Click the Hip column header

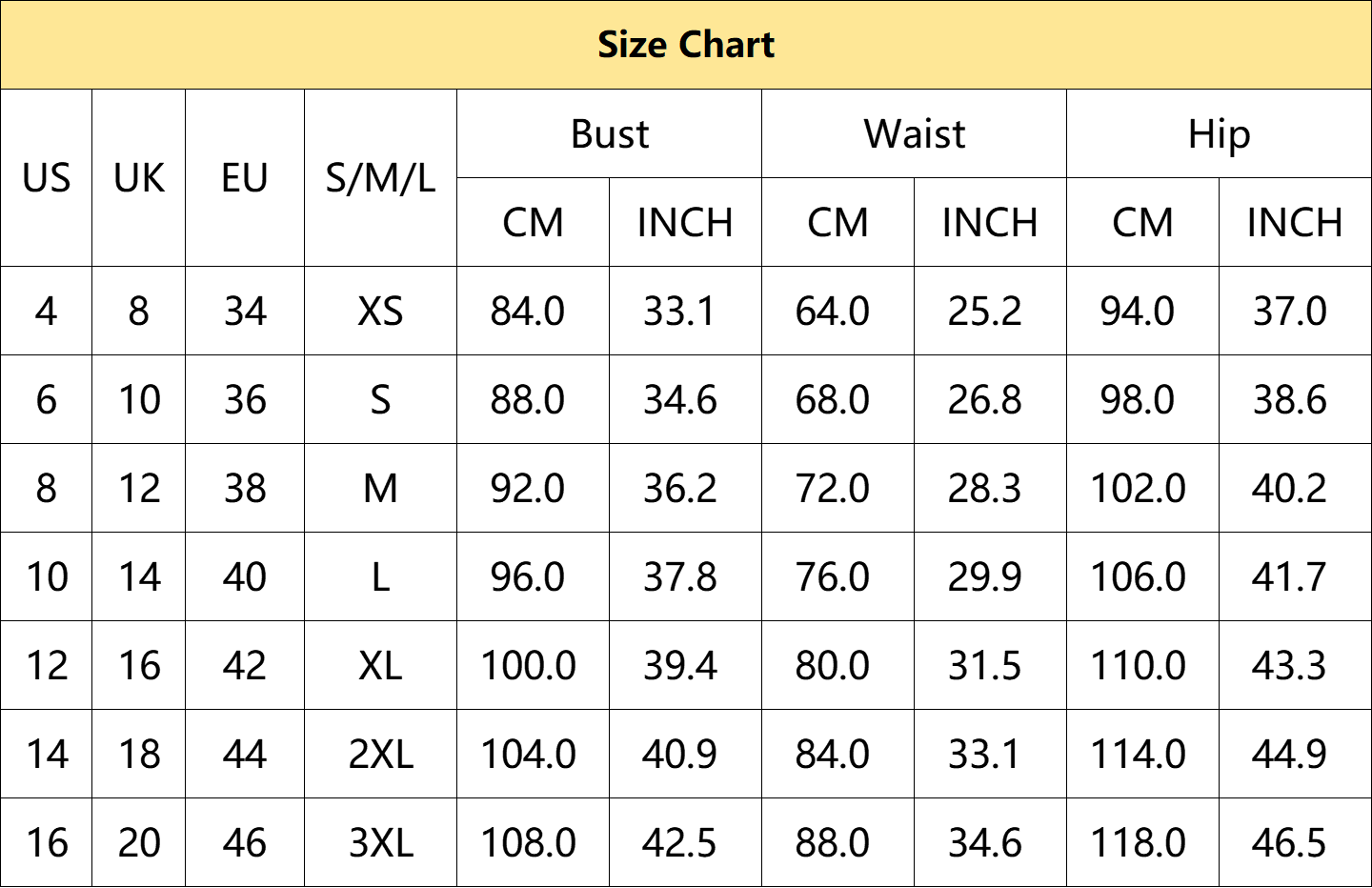tap(1219, 134)
